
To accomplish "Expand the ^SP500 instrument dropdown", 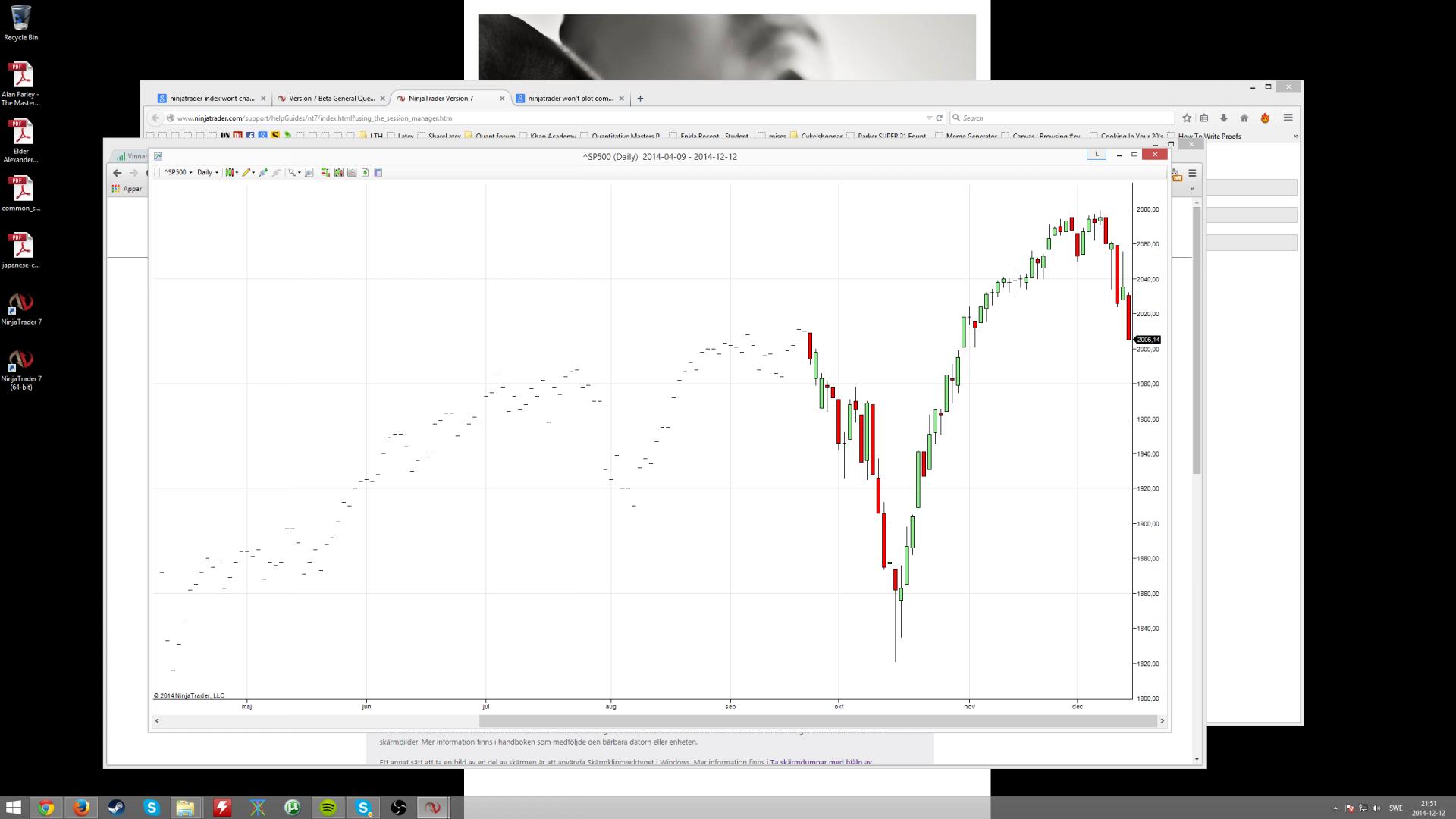I will pyautogui.click(x=179, y=173).
